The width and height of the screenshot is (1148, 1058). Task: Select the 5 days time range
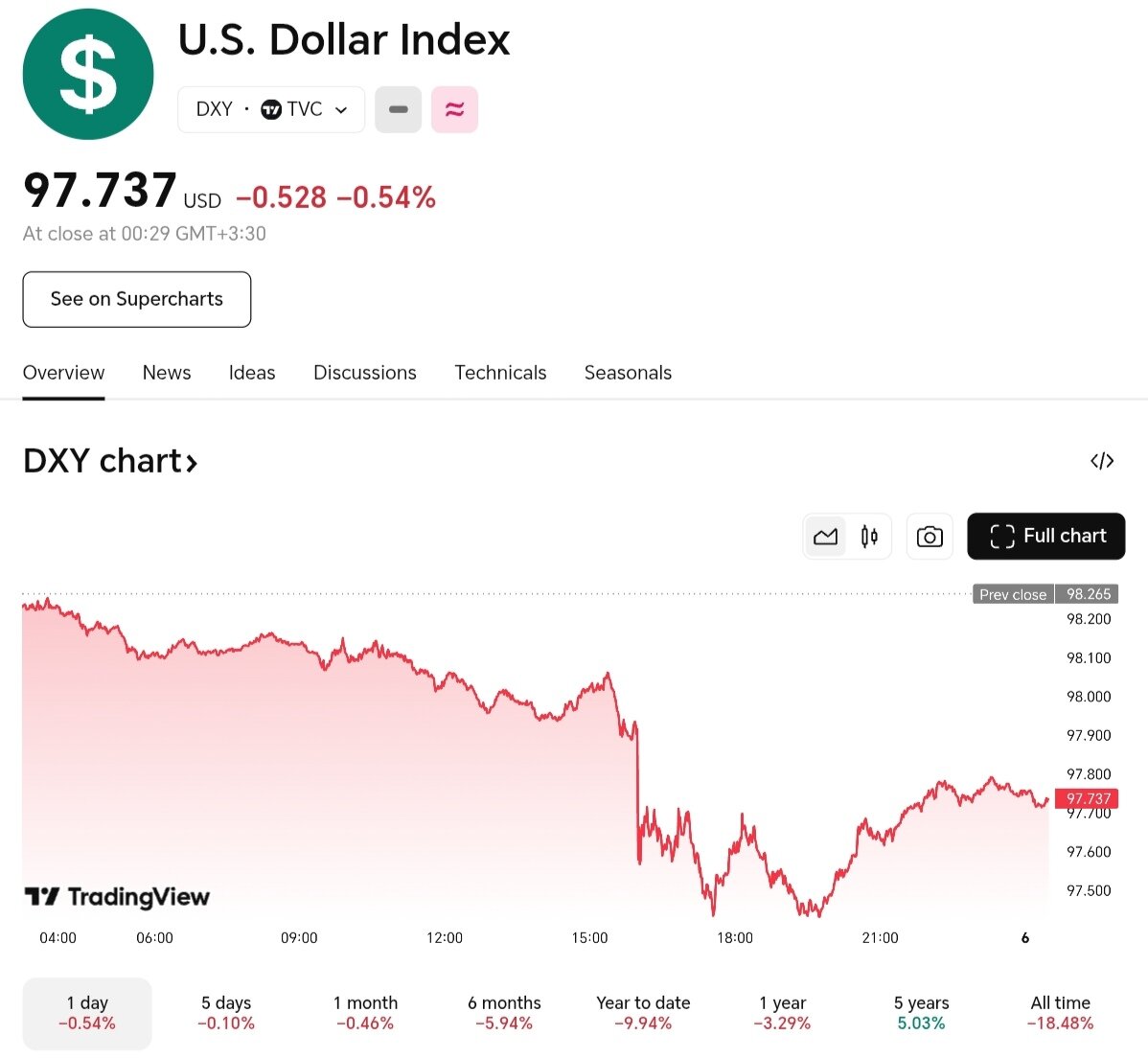[x=226, y=1013]
